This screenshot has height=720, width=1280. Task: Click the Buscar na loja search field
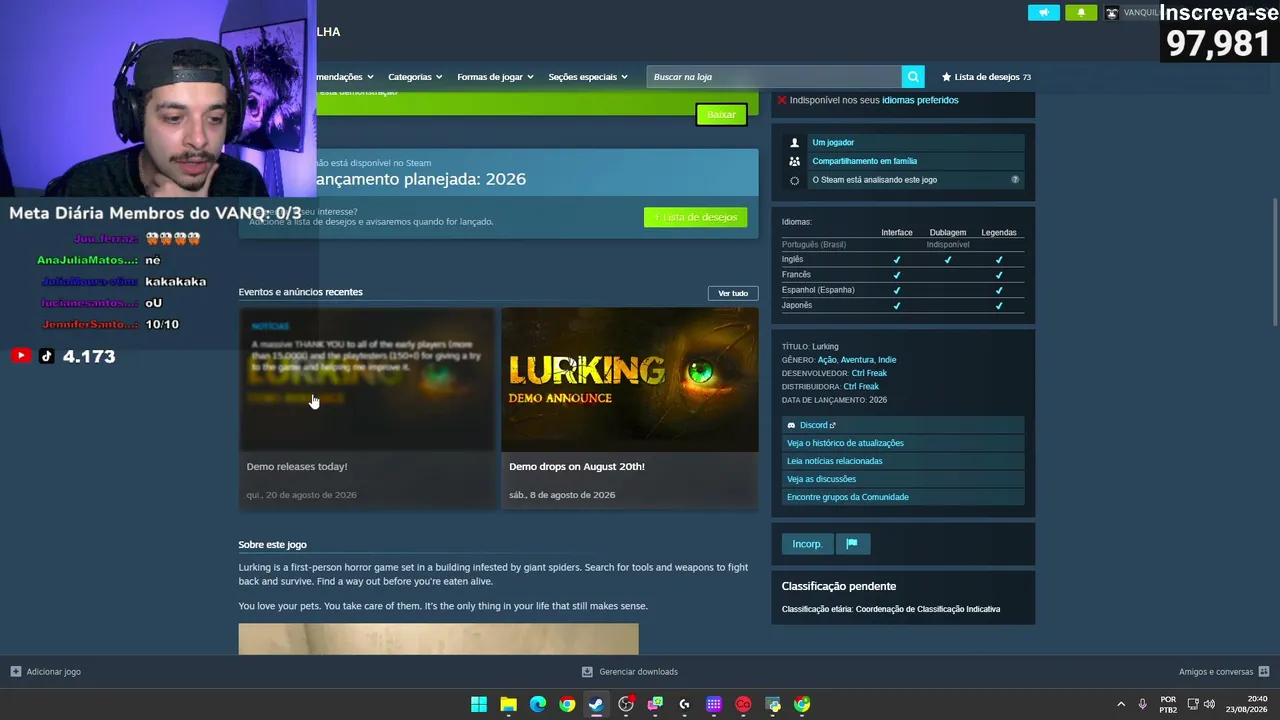coord(774,77)
